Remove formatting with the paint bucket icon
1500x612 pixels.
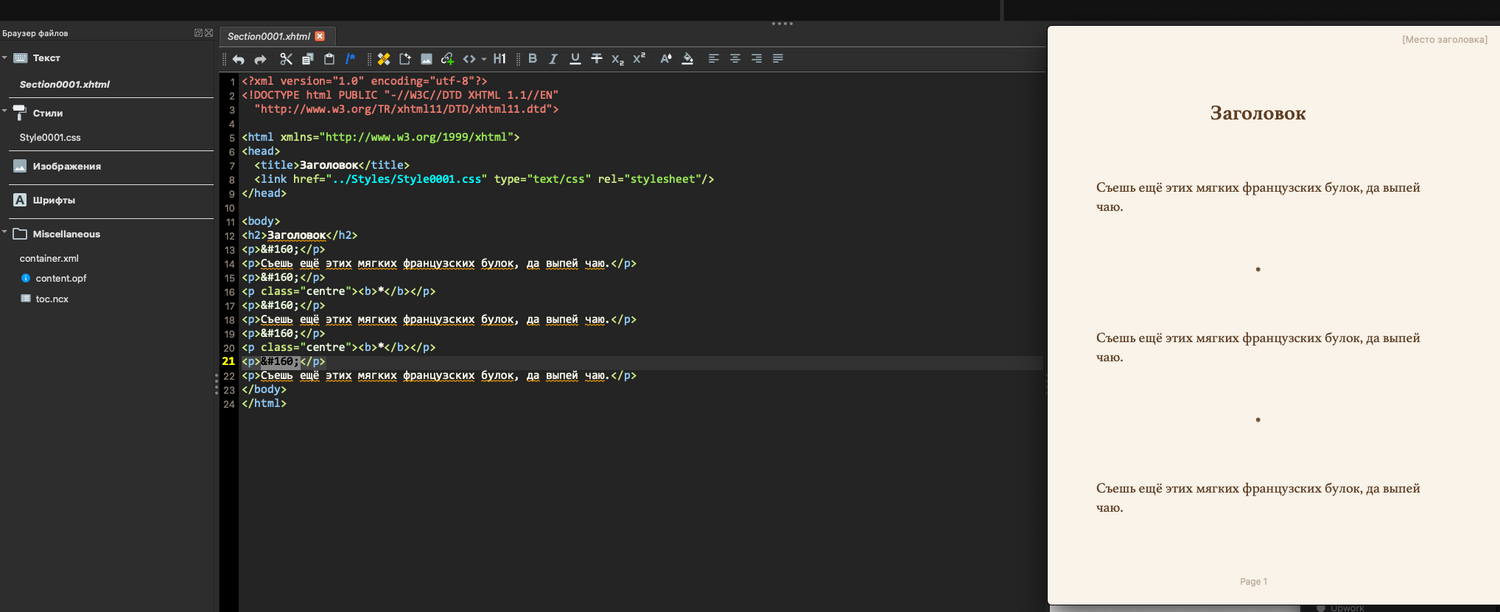click(x=688, y=59)
